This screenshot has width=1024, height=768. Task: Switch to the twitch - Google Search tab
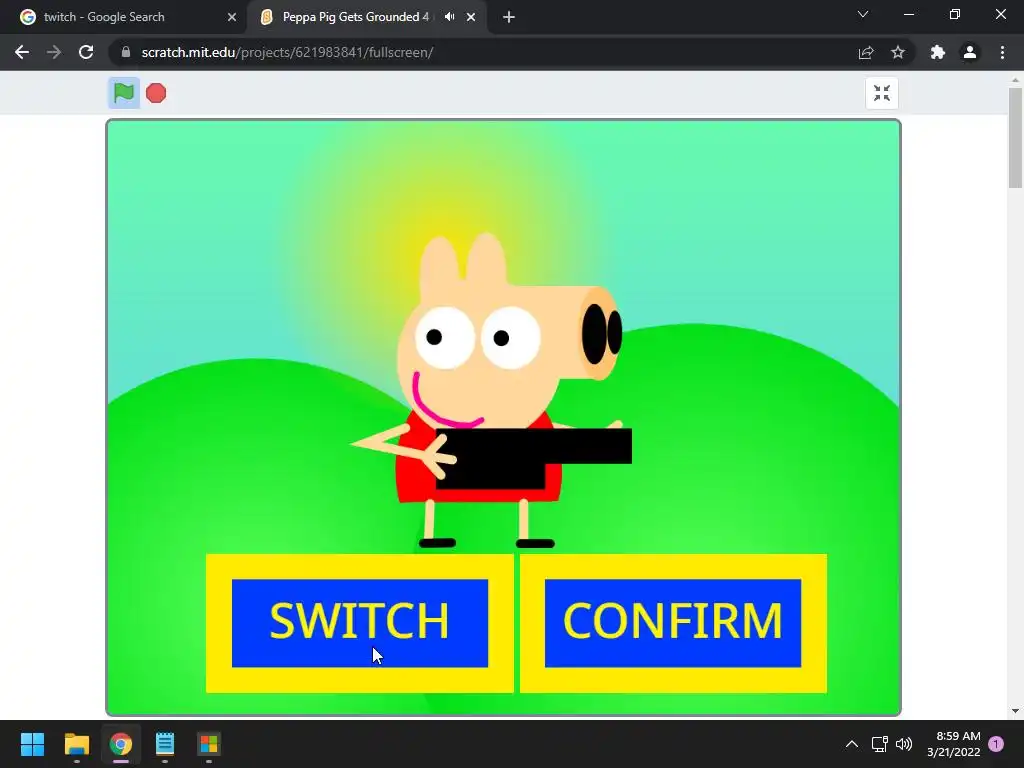(123, 17)
